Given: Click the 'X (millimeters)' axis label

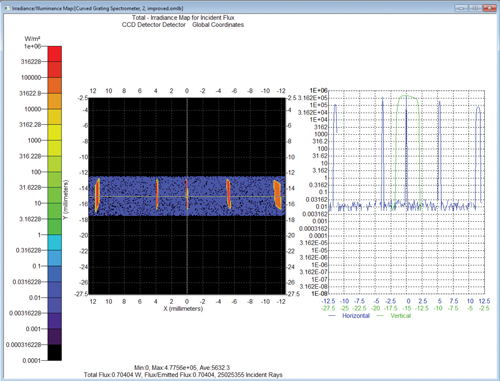Looking at the screenshot, I should (183, 309).
